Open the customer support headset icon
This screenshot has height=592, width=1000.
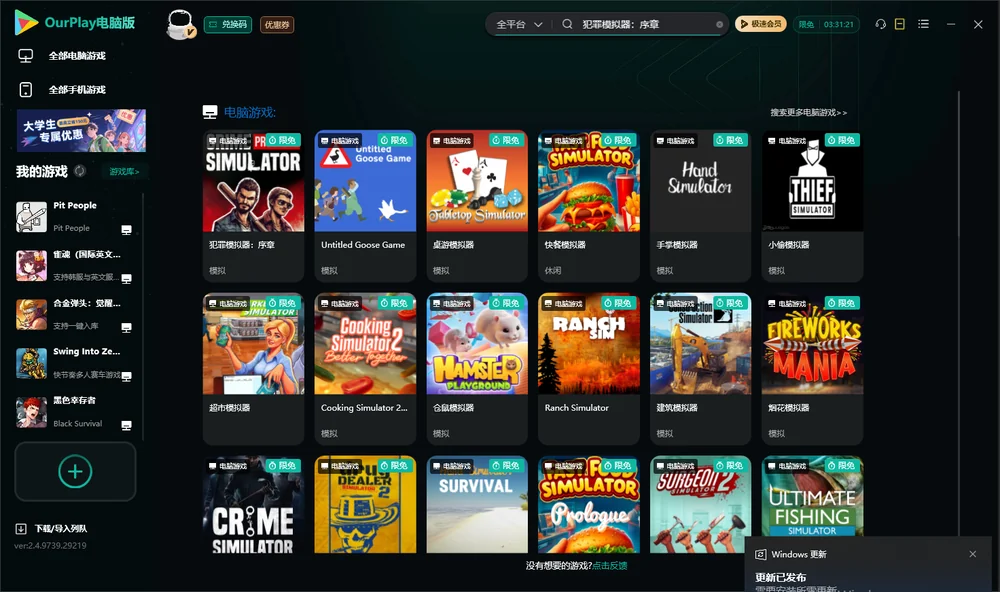880,24
